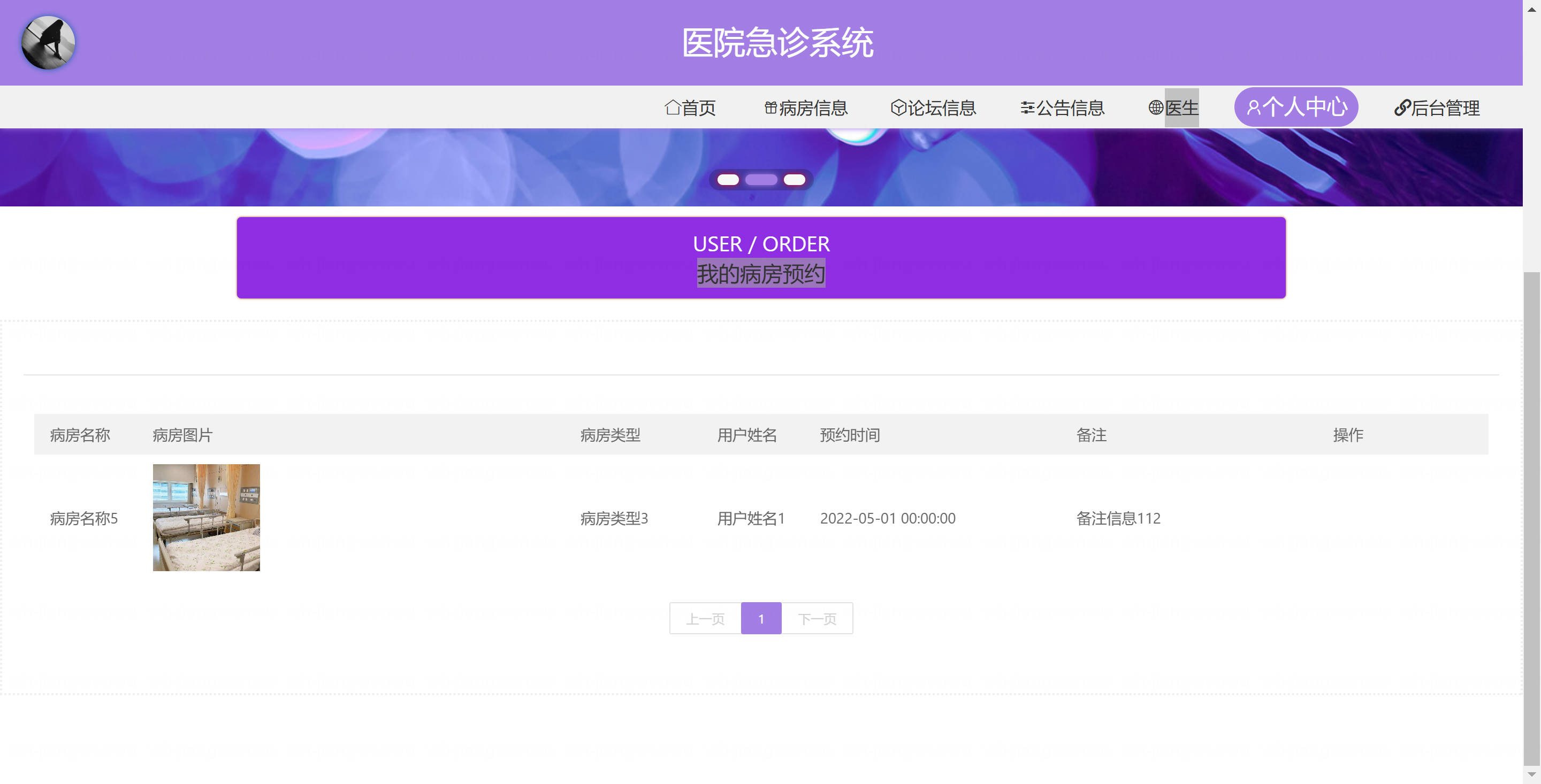The width and height of the screenshot is (1541, 784).
Task: Click the 下一页 pagination button
Action: (817, 618)
